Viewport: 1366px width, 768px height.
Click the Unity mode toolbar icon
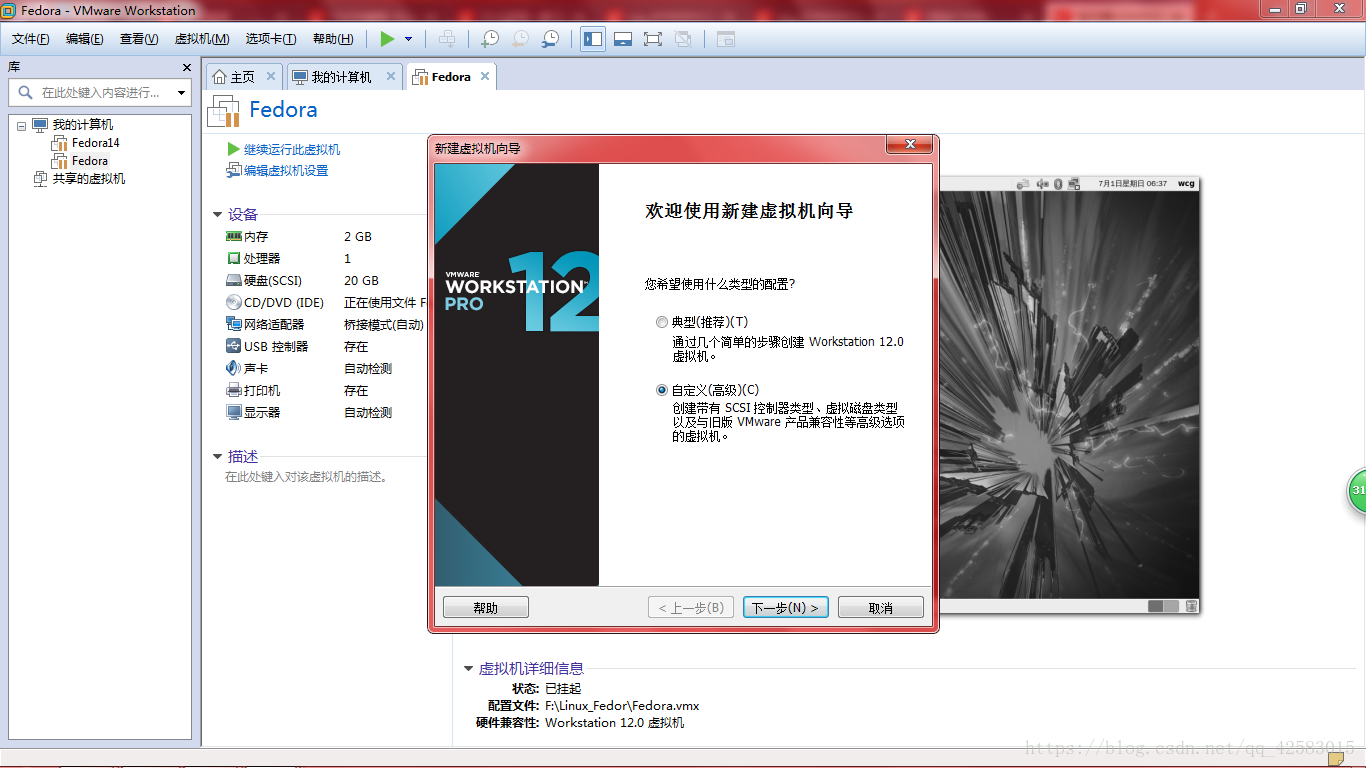[x=683, y=39]
